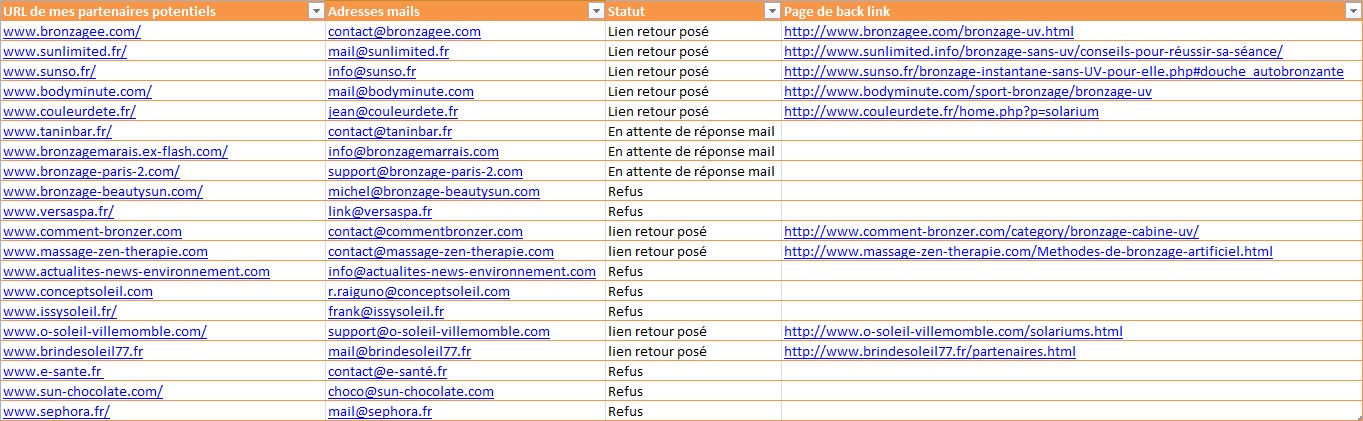Select the Statut cell for www.sephora.fr/
This screenshot has width=1363, height=421.
692,411
